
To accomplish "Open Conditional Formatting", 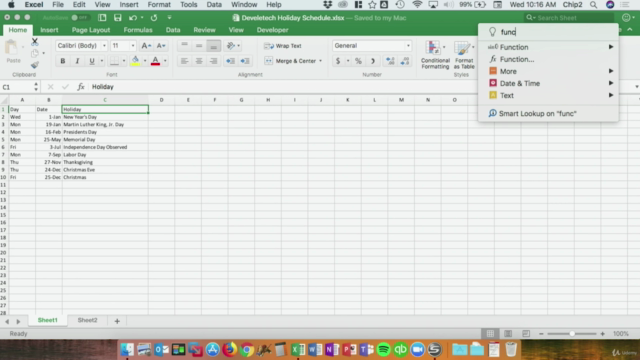I will tap(435, 55).
